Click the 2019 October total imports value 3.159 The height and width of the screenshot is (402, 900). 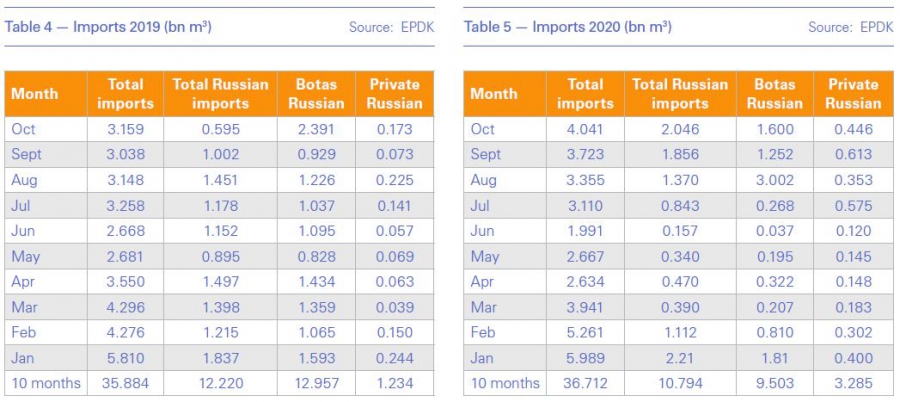coord(126,129)
